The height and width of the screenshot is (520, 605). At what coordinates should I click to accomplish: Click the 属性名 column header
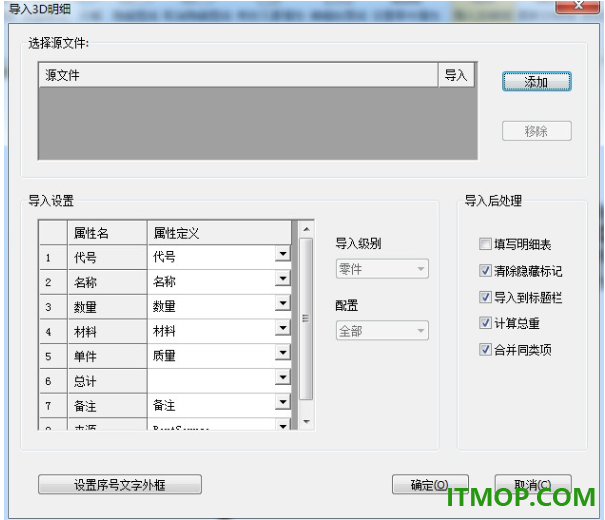pyautogui.click(x=108, y=233)
